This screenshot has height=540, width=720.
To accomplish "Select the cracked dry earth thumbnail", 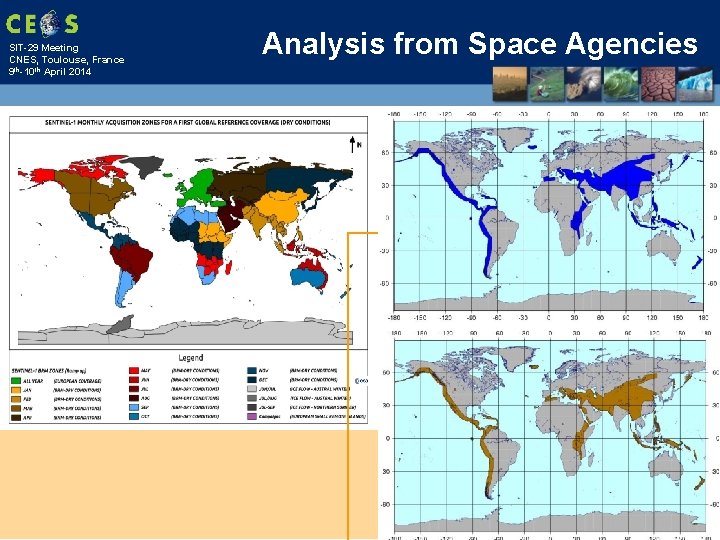I will tap(658, 84).
